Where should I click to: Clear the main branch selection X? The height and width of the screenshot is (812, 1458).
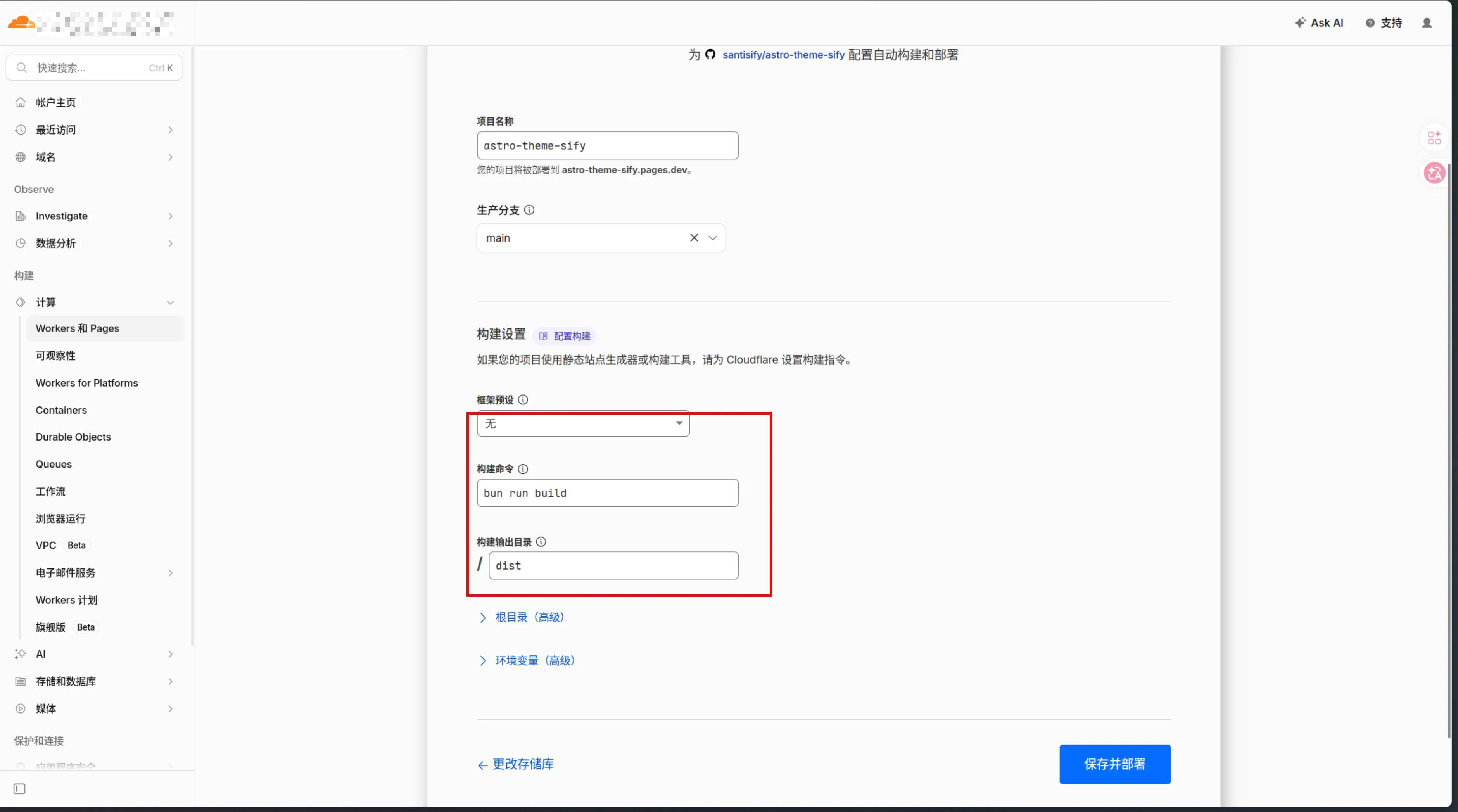[x=694, y=238]
